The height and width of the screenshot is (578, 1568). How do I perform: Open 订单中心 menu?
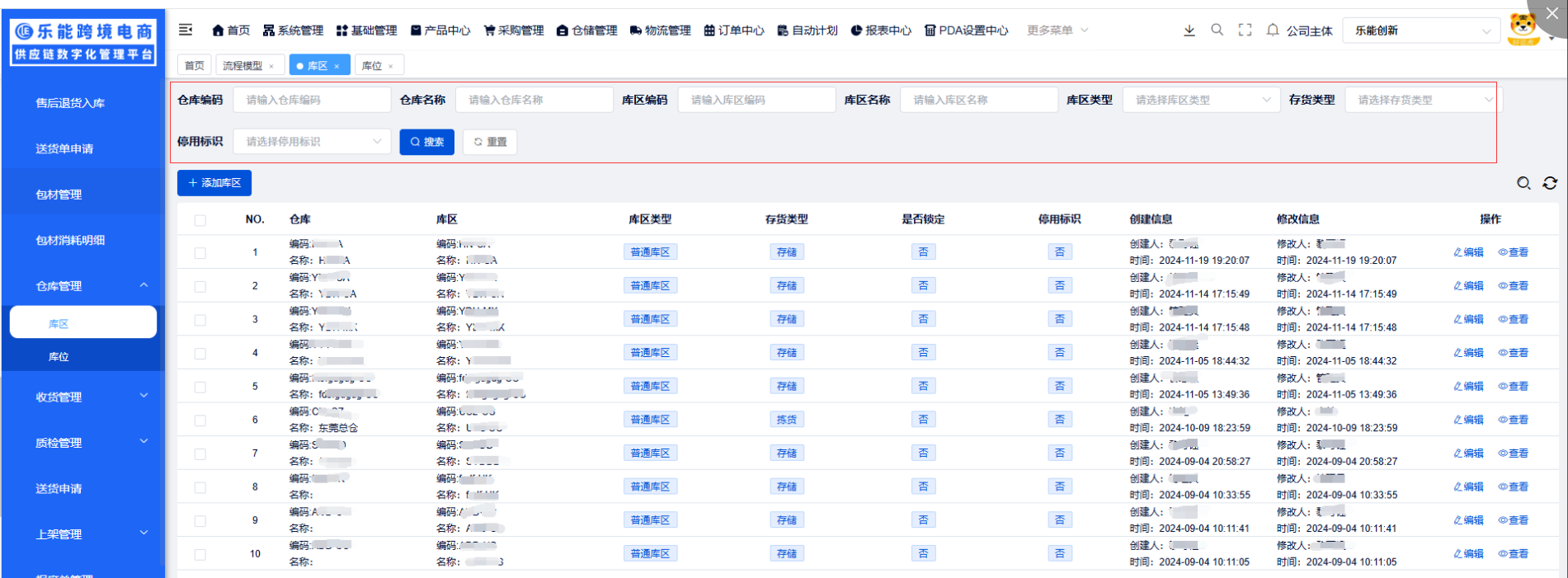coord(734,31)
